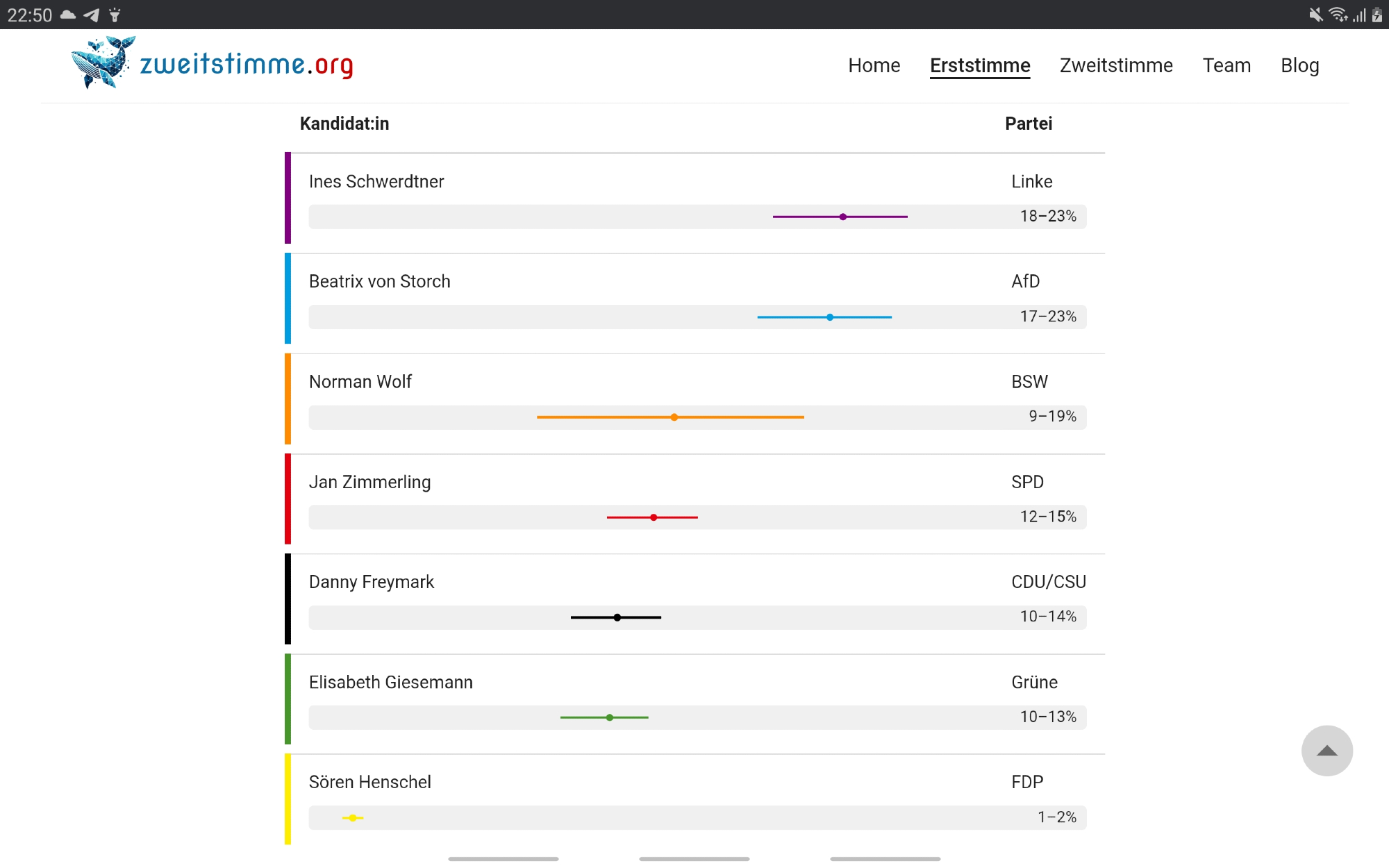Open the Home menu item
The image size is (1389, 868).
pyautogui.click(x=874, y=65)
